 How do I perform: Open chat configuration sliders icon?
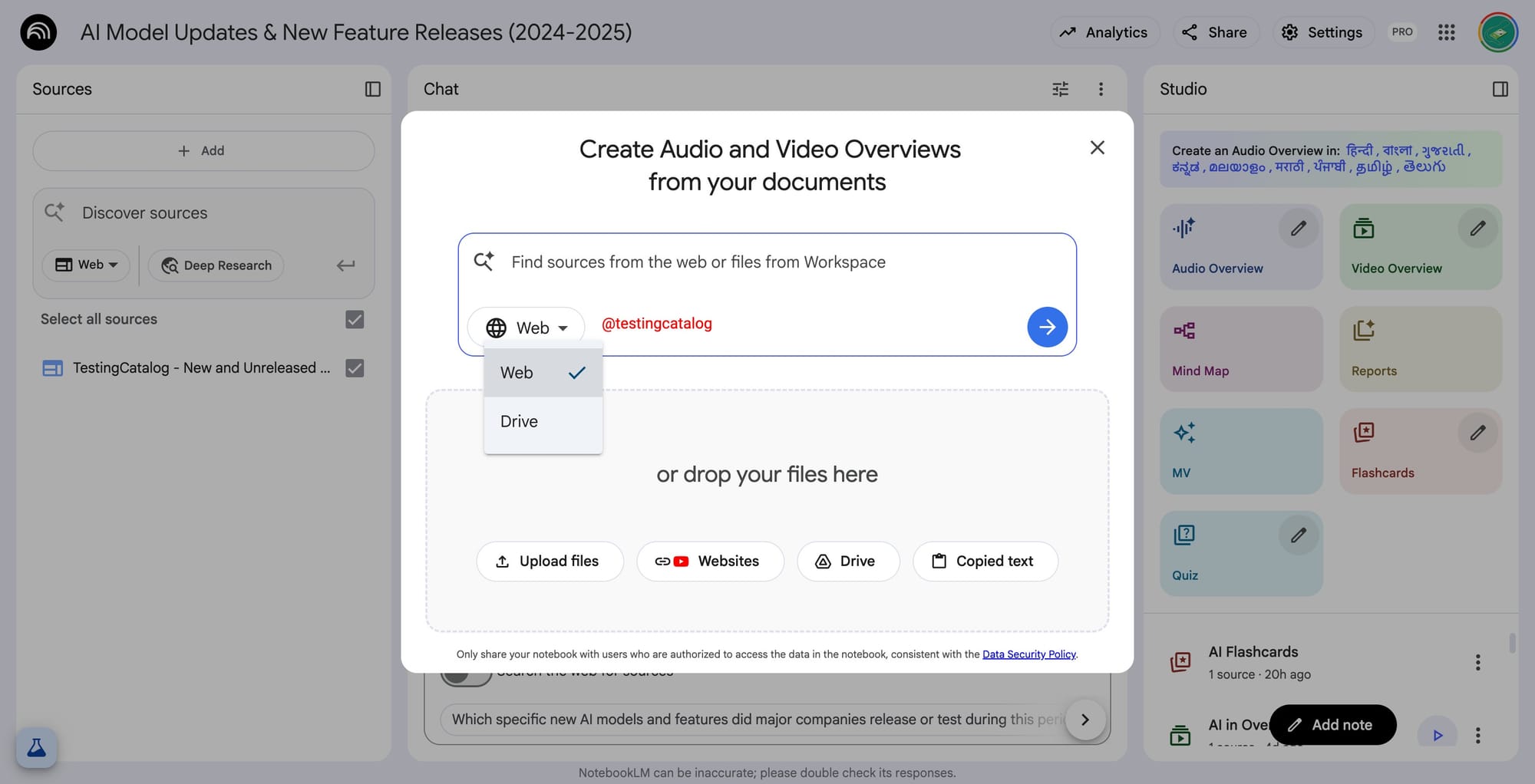point(1060,89)
